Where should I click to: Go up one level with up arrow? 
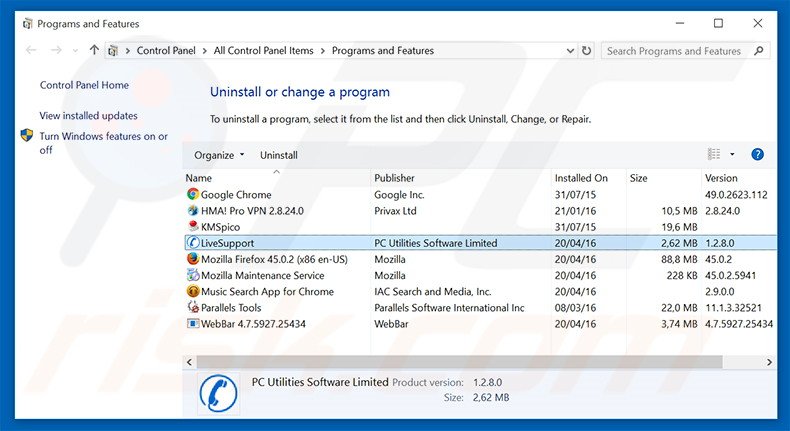[94, 50]
